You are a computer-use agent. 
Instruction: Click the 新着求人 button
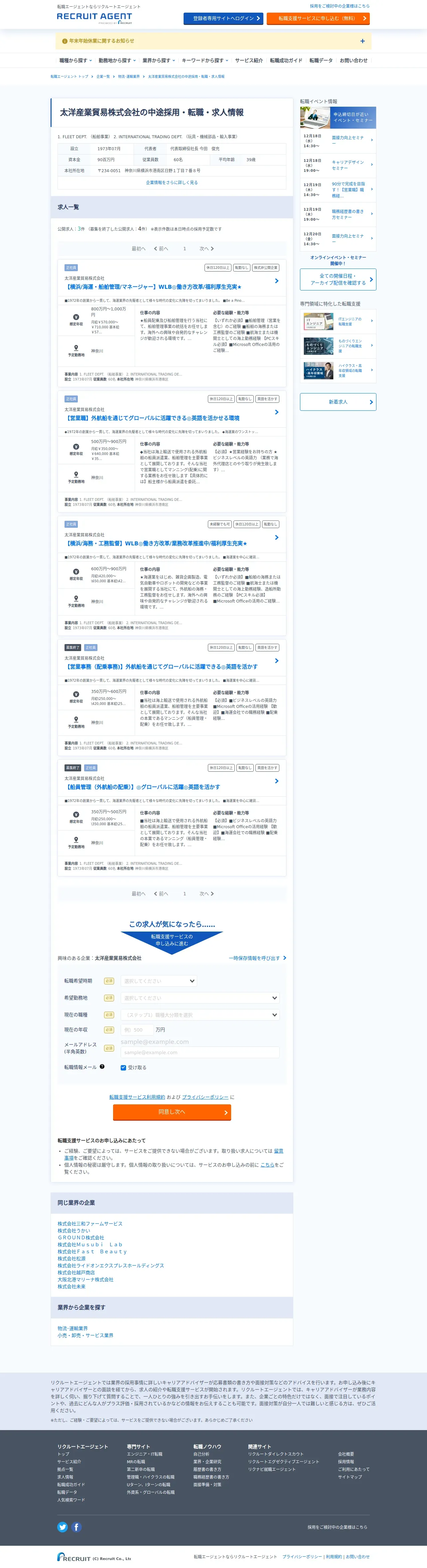338,402
